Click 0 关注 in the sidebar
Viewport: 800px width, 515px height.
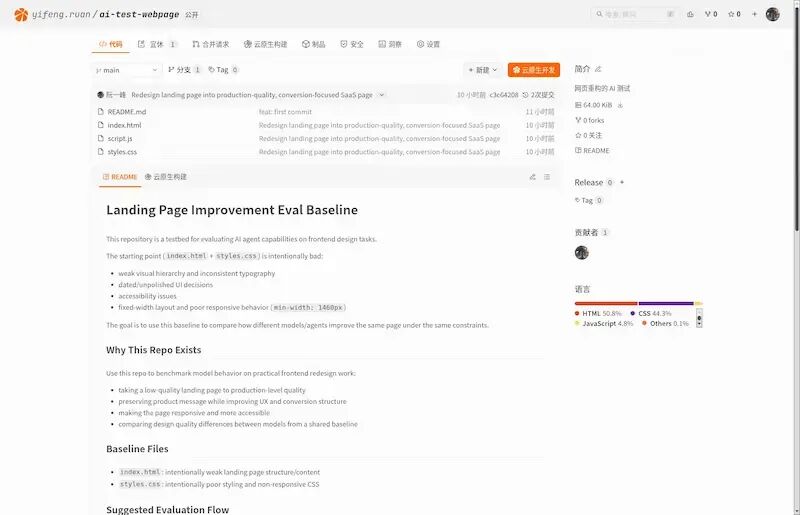tap(589, 135)
